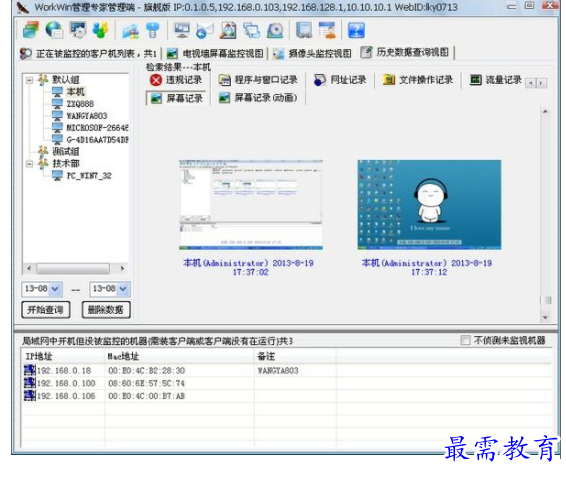566x480 pixels.
Task: Select 本机 in the client tree
Action: [75, 92]
